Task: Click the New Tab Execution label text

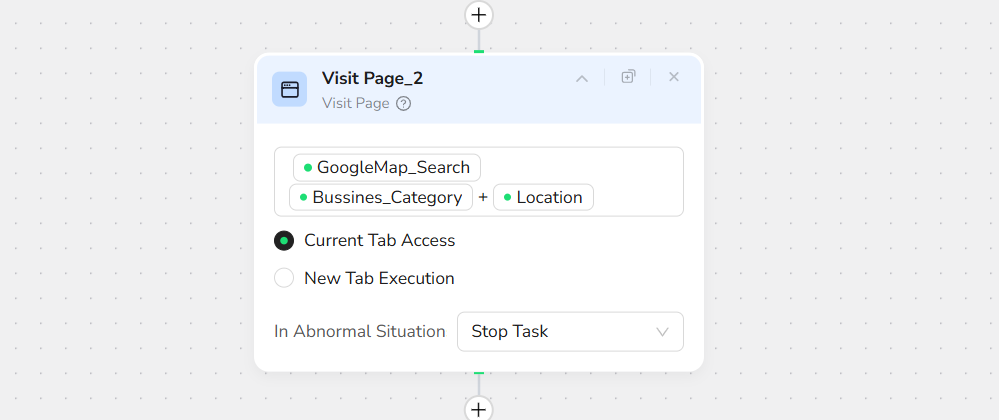Action: pyautogui.click(x=379, y=279)
